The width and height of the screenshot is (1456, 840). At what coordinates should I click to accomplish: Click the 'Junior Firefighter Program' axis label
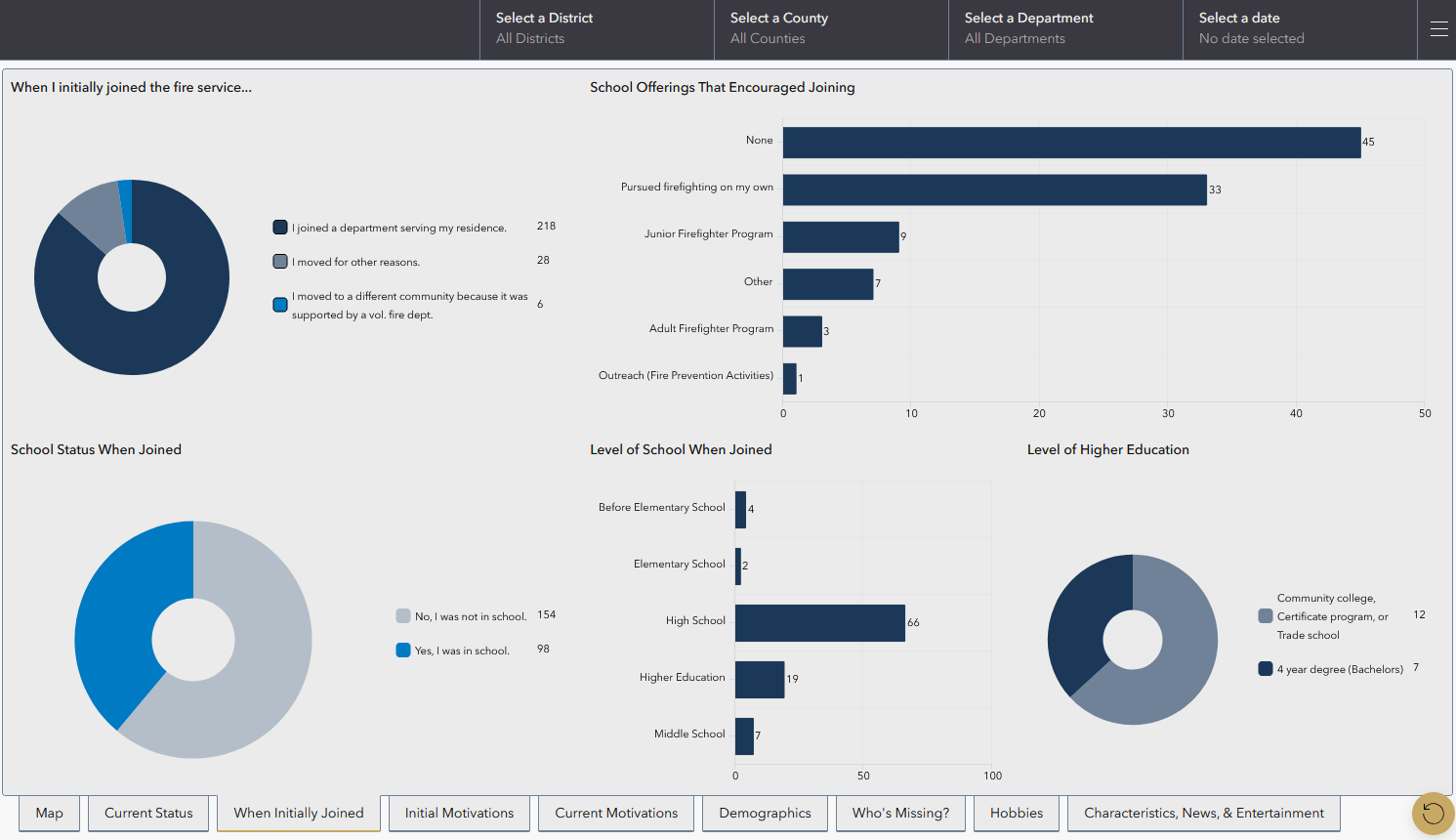(708, 234)
